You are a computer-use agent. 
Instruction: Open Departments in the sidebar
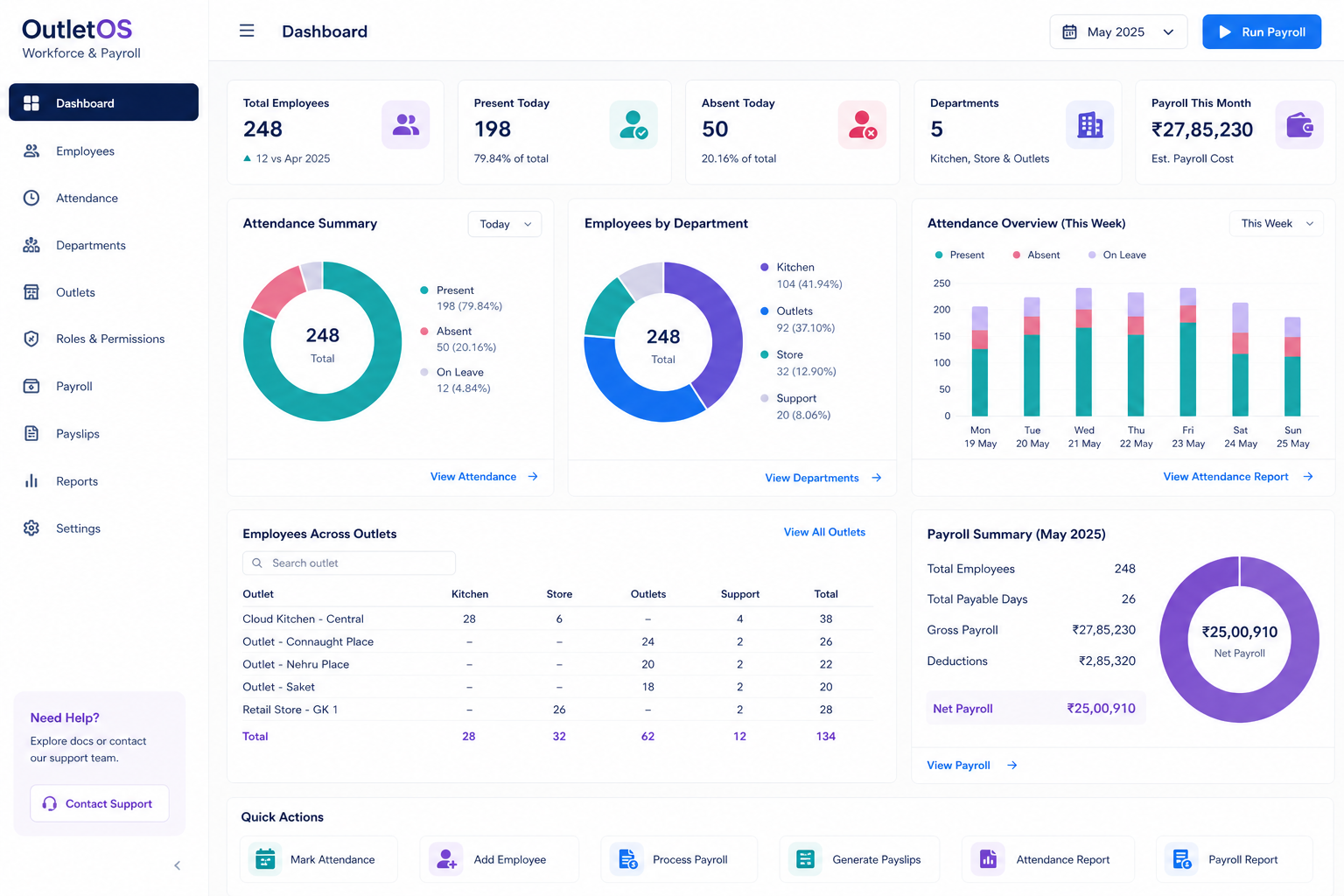click(103, 245)
